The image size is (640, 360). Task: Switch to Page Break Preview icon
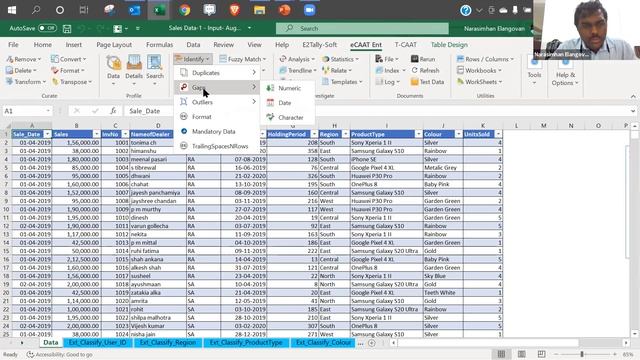click(541, 354)
